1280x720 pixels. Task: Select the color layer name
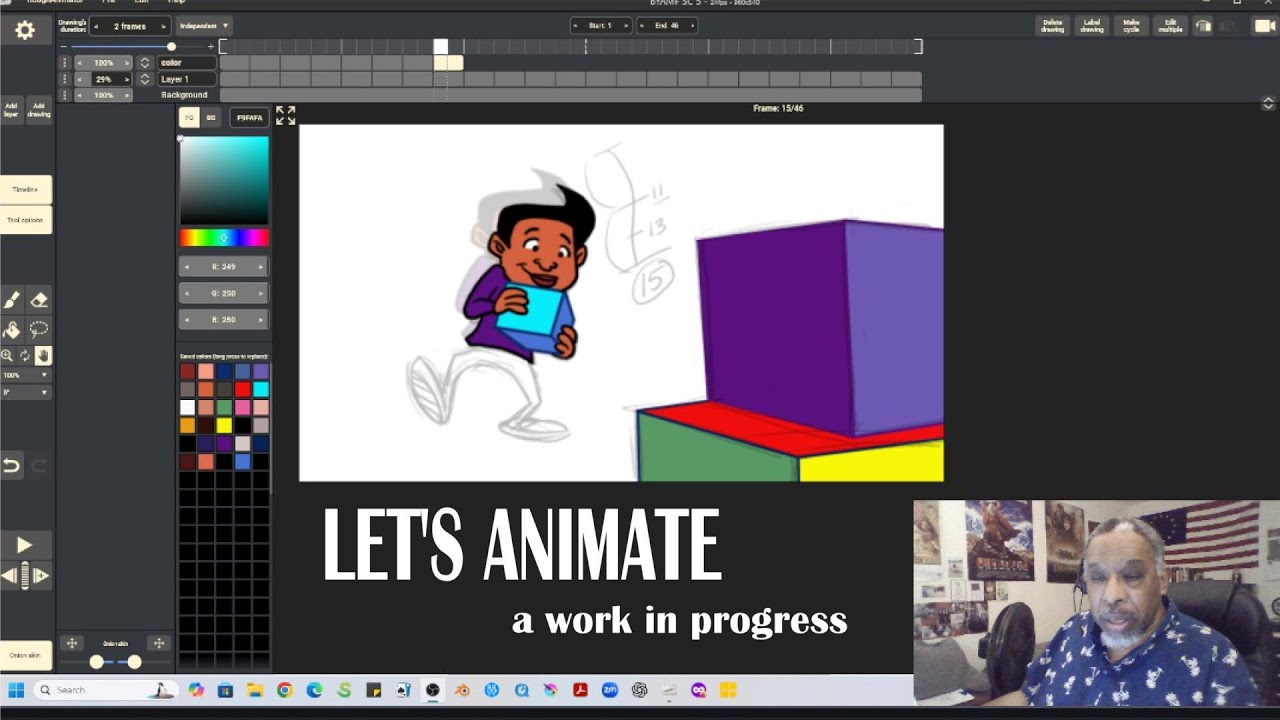187,63
